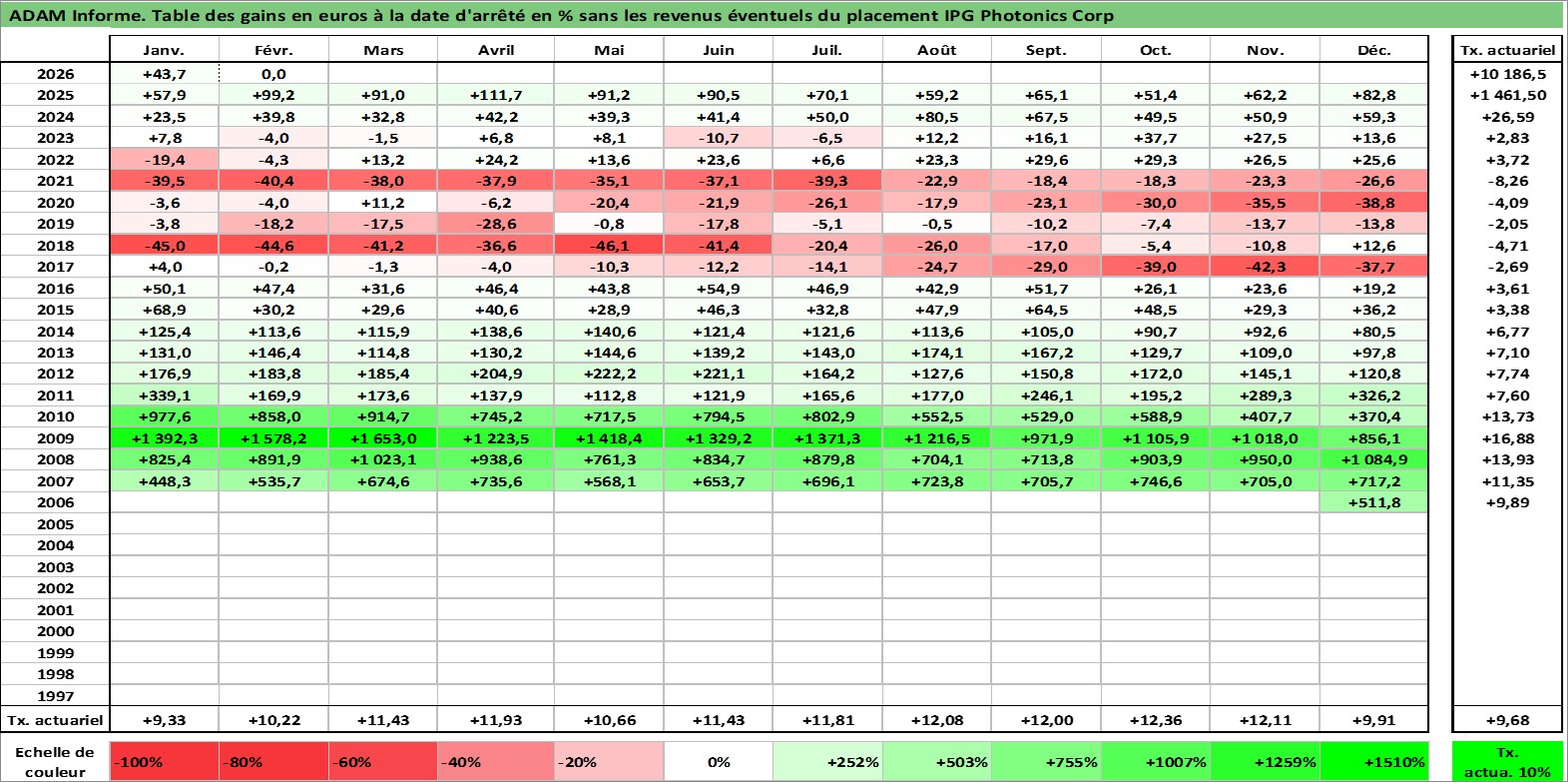Click December 2006 value +511,8
Viewport: 1568px width, 782px height.
tap(1373, 502)
